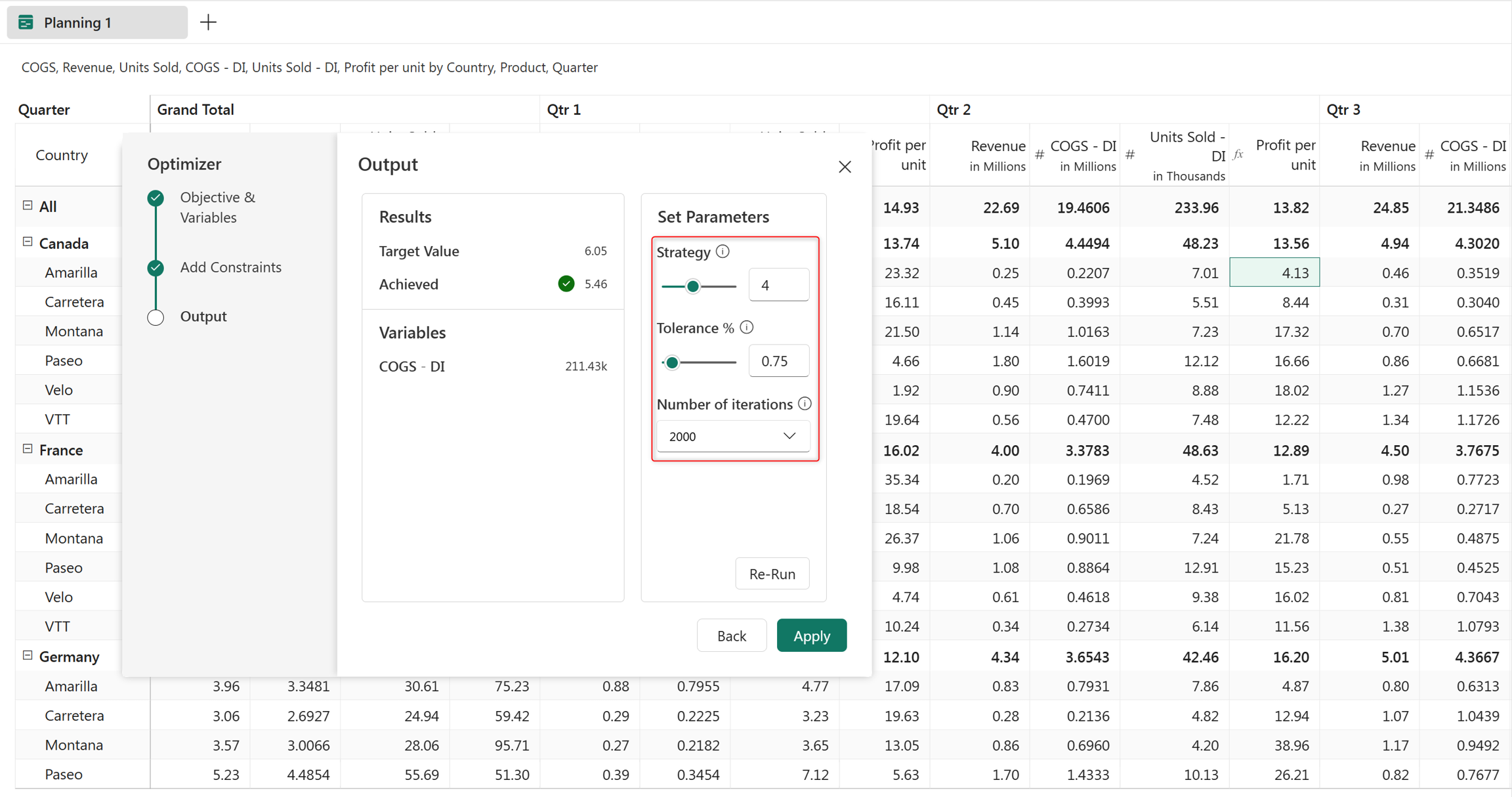Click the Strategy slider handle
The image size is (1512, 797).
[x=693, y=286]
